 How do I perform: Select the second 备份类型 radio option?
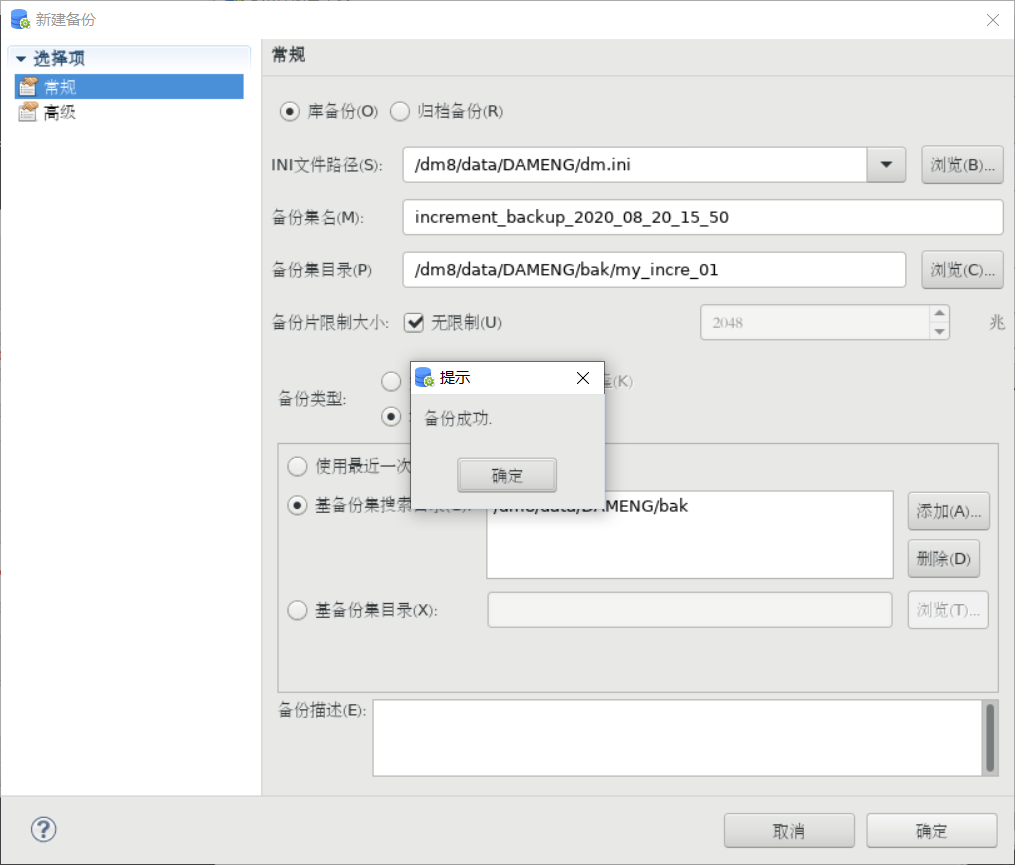[391, 416]
